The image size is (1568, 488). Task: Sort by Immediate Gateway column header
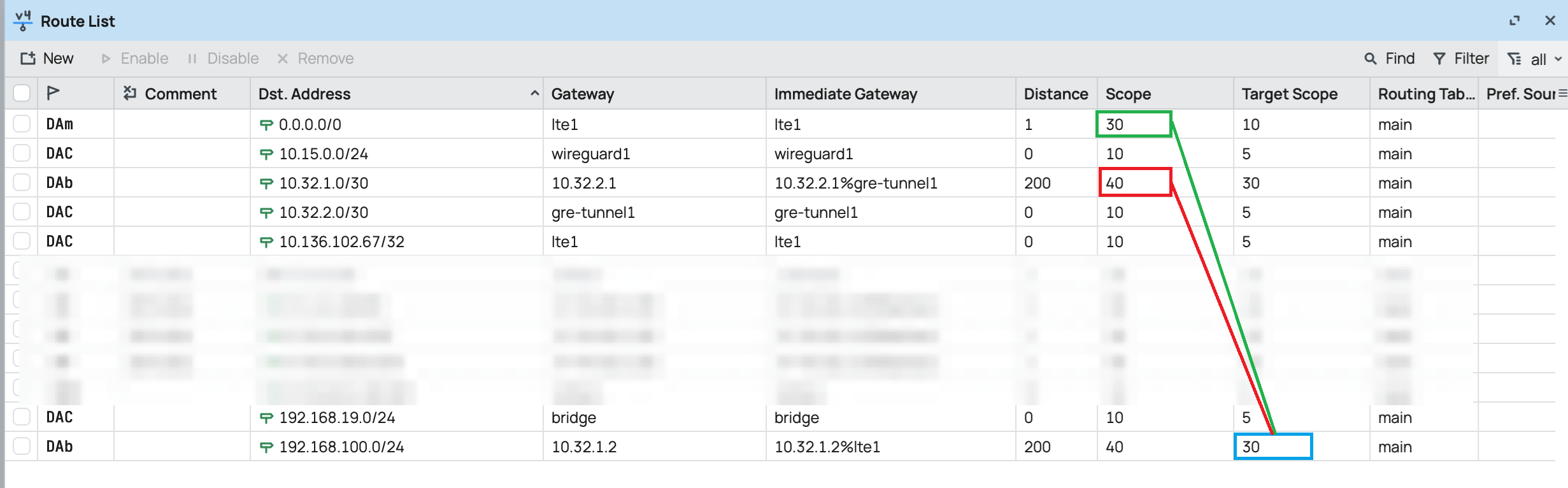coord(890,94)
